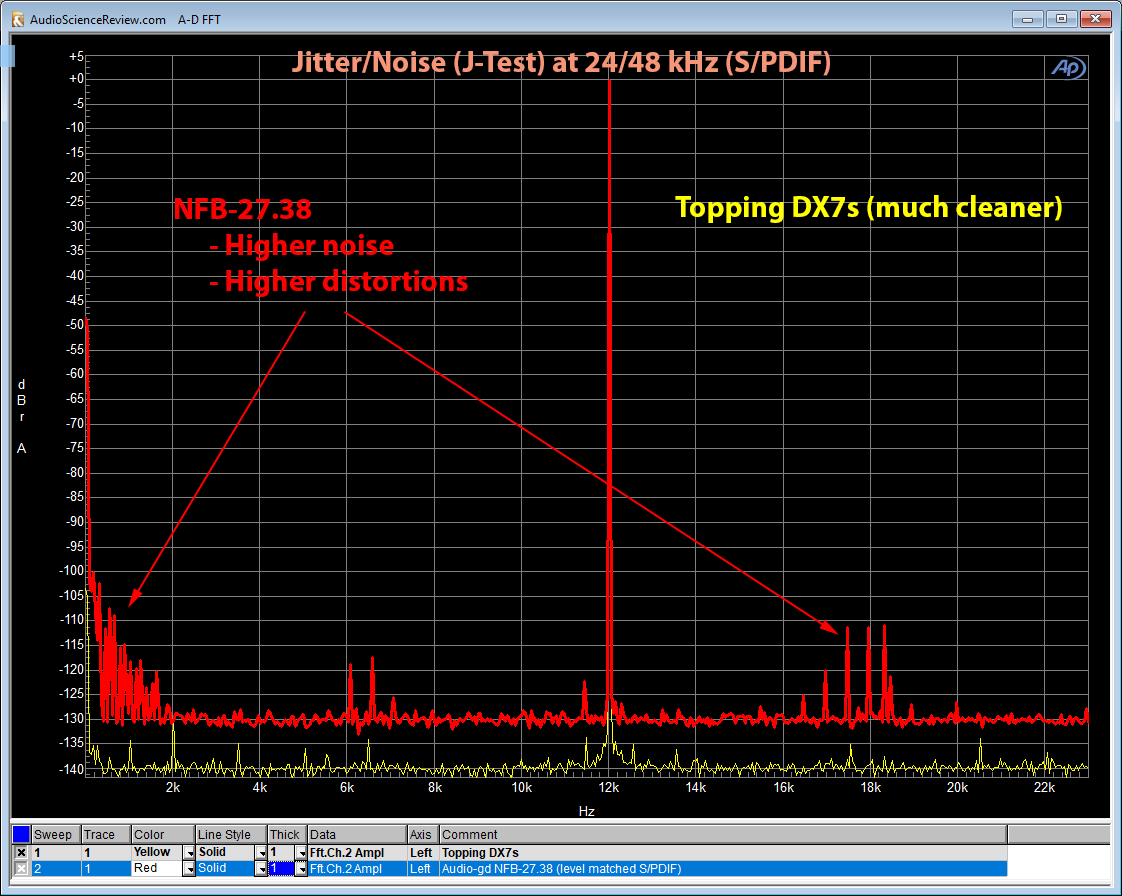Open thickness dropdown for Audio-gd row
This screenshot has width=1122, height=896.
point(301,868)
